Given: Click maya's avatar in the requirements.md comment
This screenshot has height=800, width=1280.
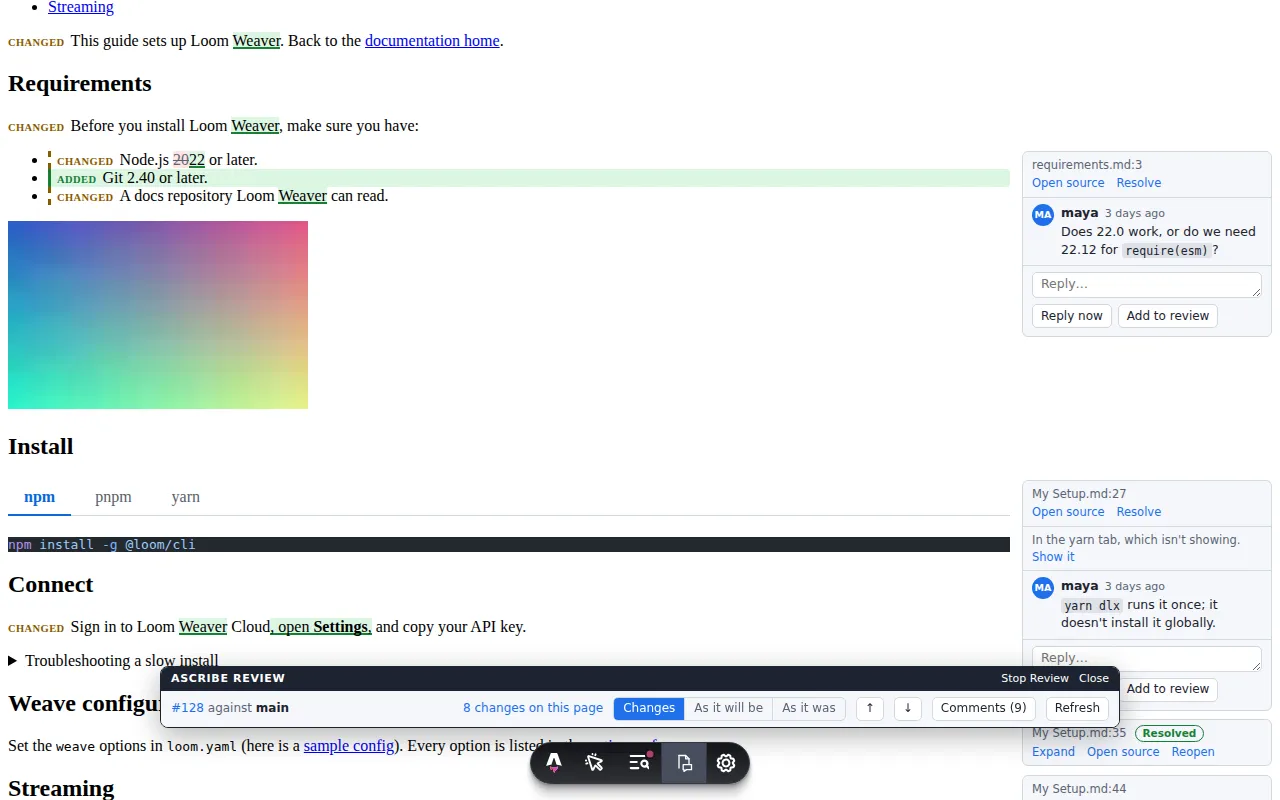Looking at the screenshot, I should pyautogui.click(x=1043, y=214).
